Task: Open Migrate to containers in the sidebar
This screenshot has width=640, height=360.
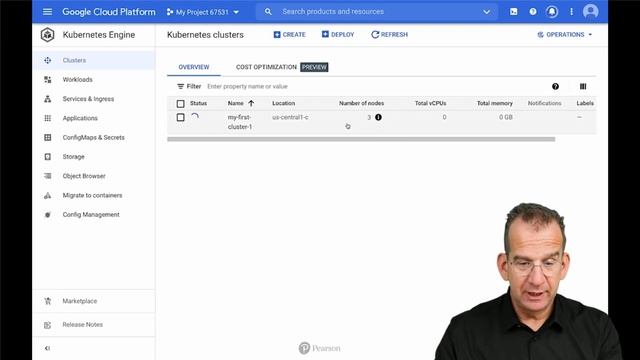Action: tap(92, 196)
